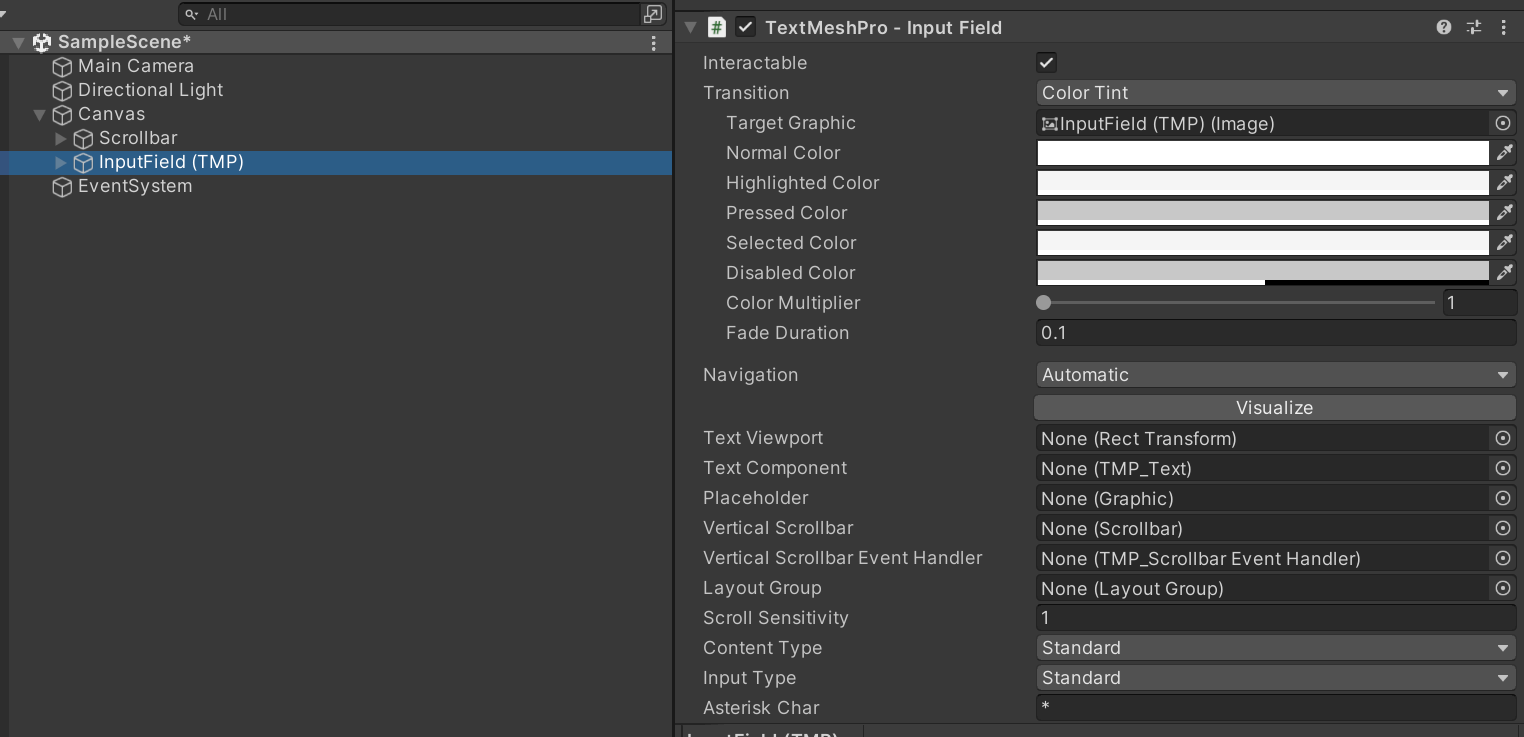
Task: Click the object picker beside Text Component
Action: [1503, 468]
